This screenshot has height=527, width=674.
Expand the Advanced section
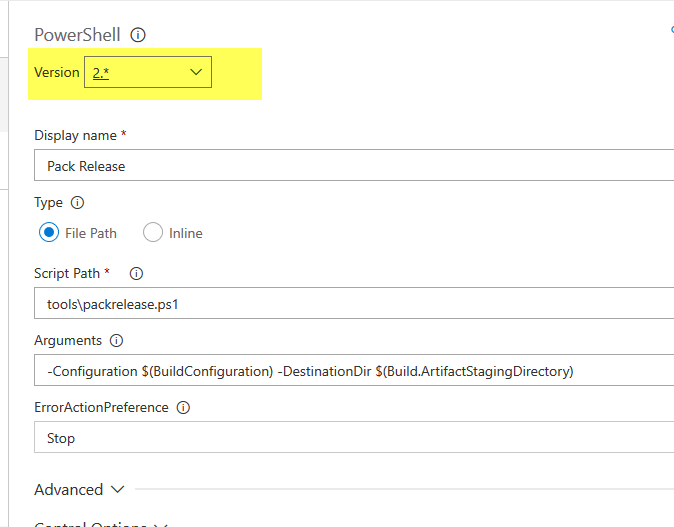(x=80, y=490)
